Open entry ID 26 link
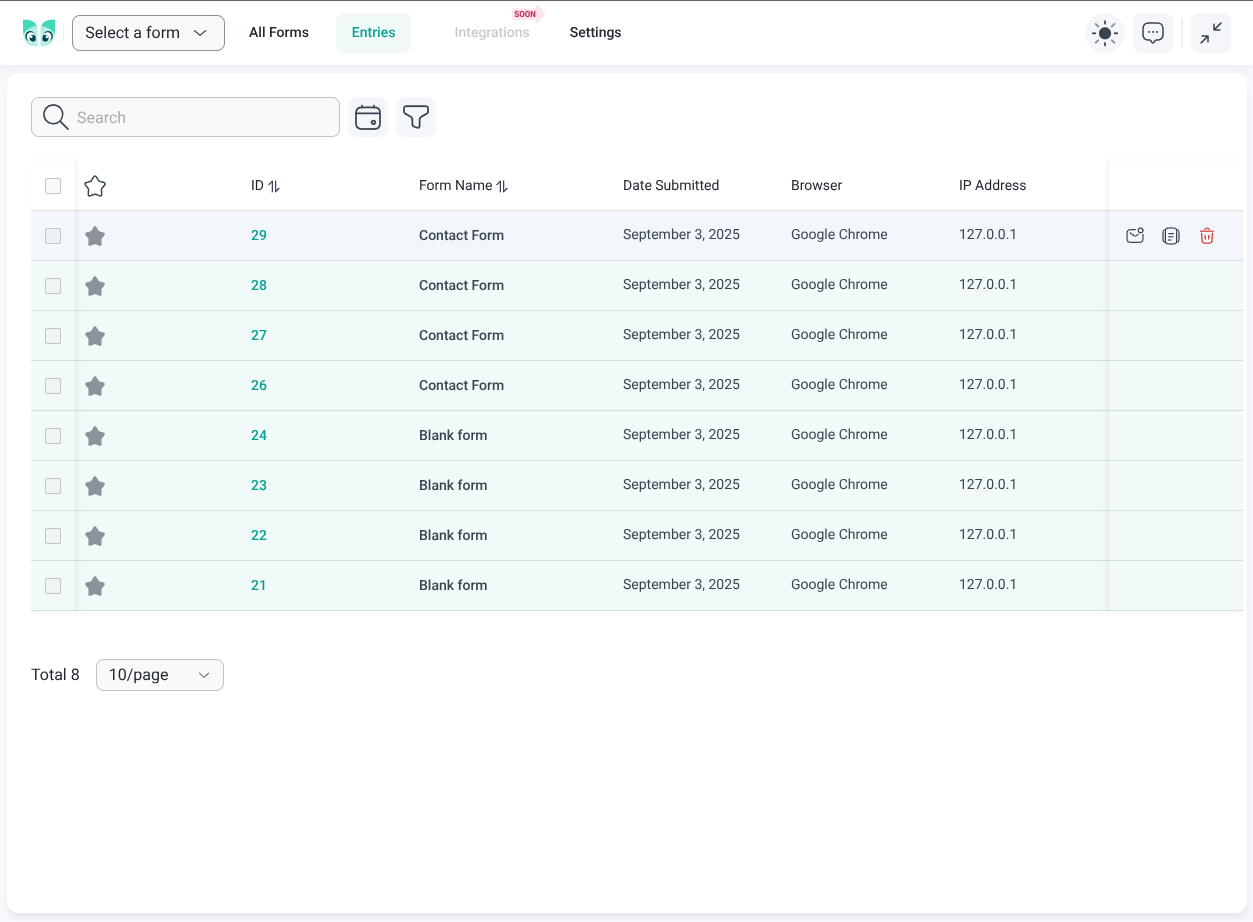The width and height of the screenshot is (1253, 922). tap(259, 385)
